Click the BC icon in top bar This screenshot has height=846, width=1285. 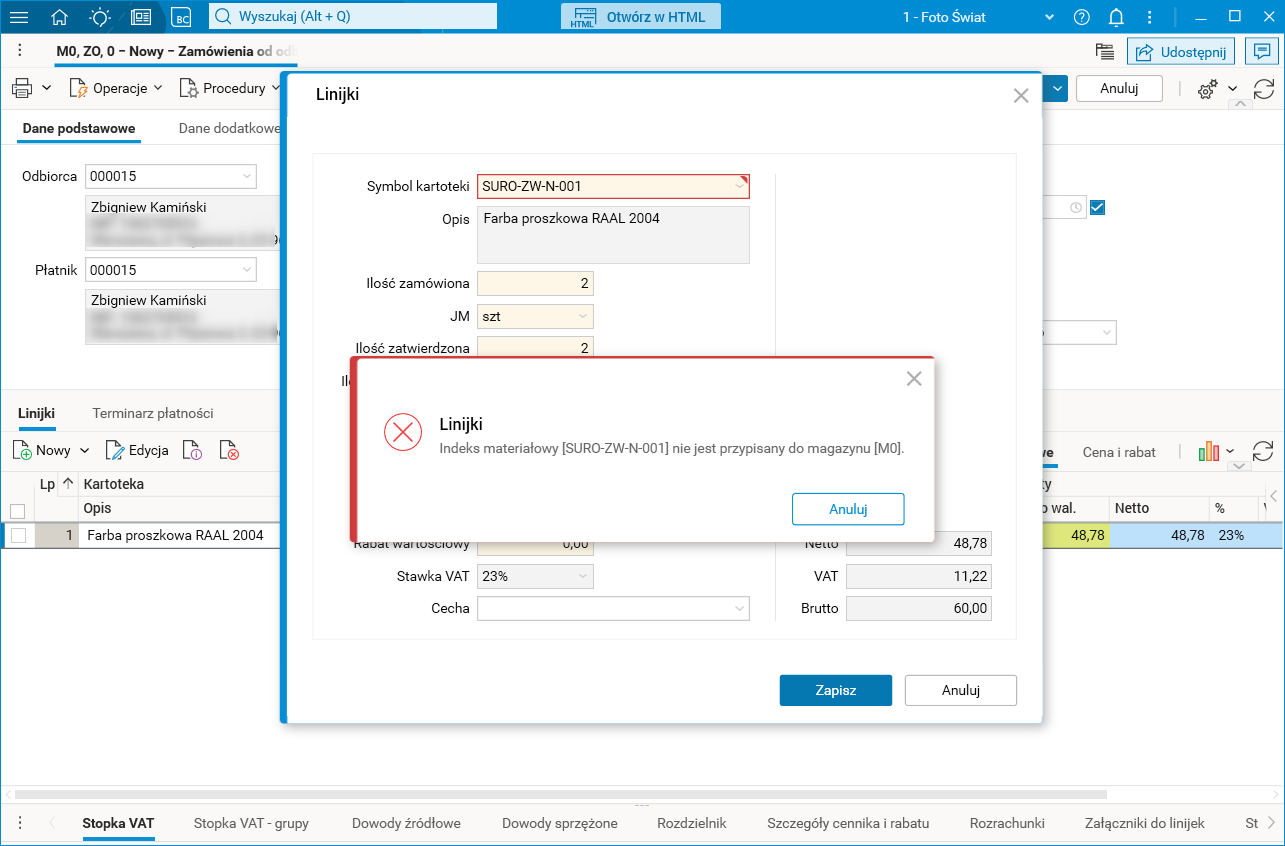click(181, 17)
